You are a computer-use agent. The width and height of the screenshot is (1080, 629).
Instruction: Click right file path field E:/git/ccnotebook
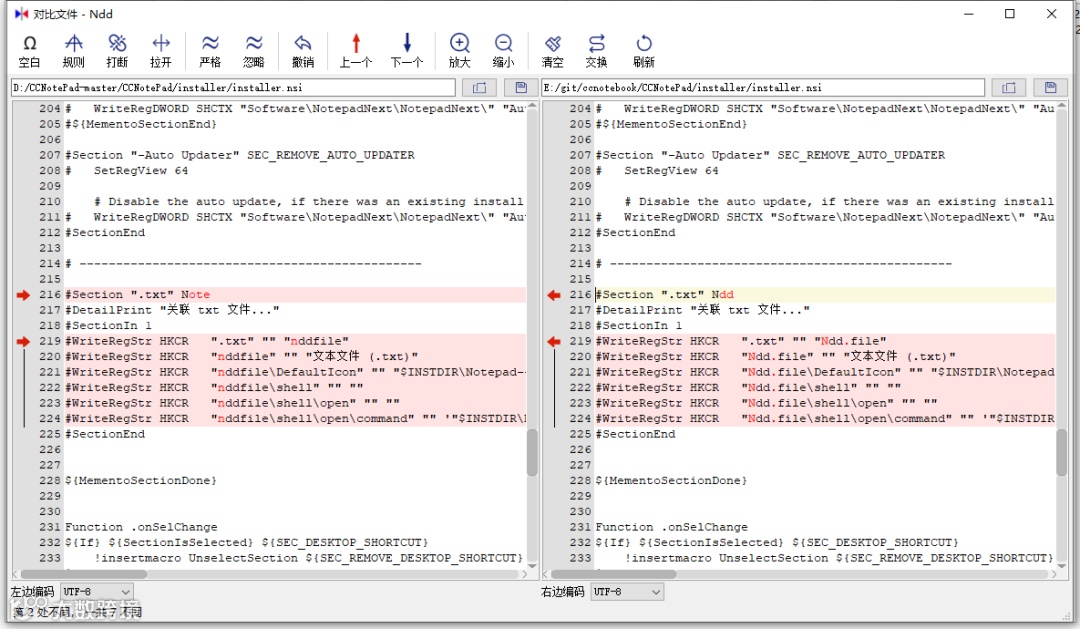(x=763, y=87)
